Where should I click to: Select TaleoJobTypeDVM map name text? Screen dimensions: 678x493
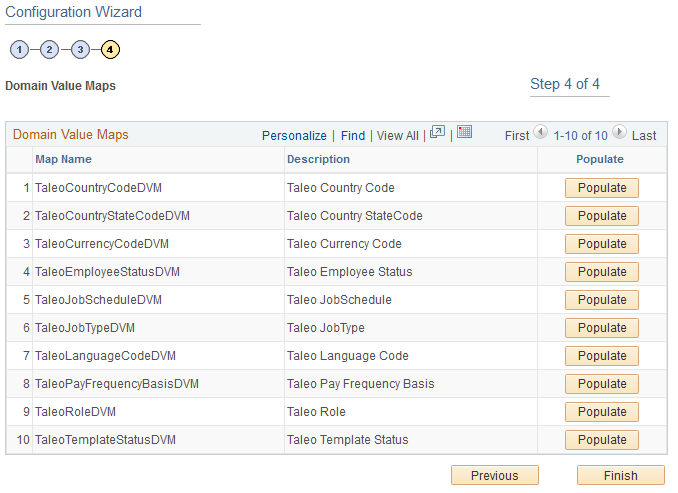tap(85, 328)
